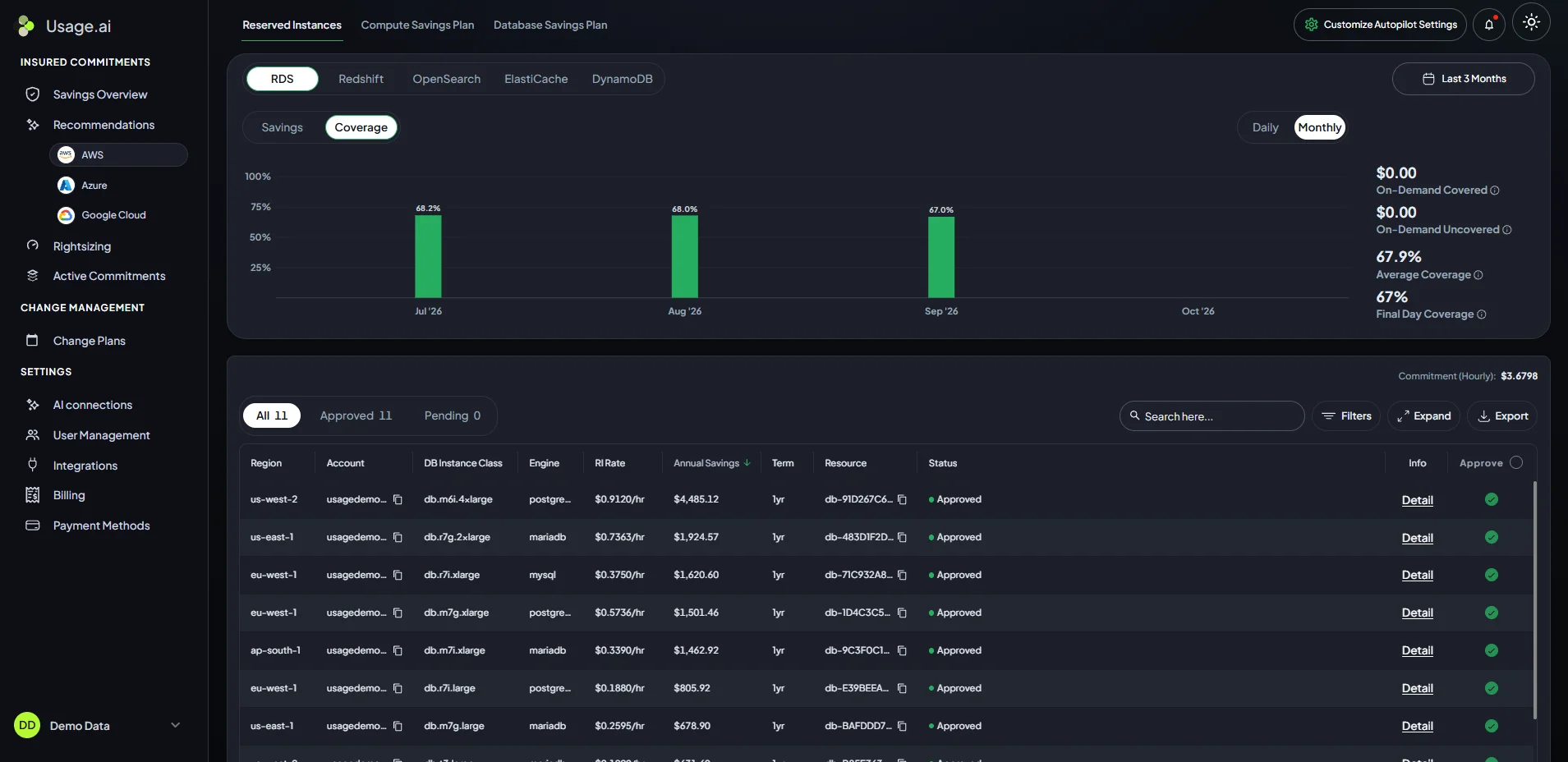Open Customize Autopilot Settings

point(1380,25)
